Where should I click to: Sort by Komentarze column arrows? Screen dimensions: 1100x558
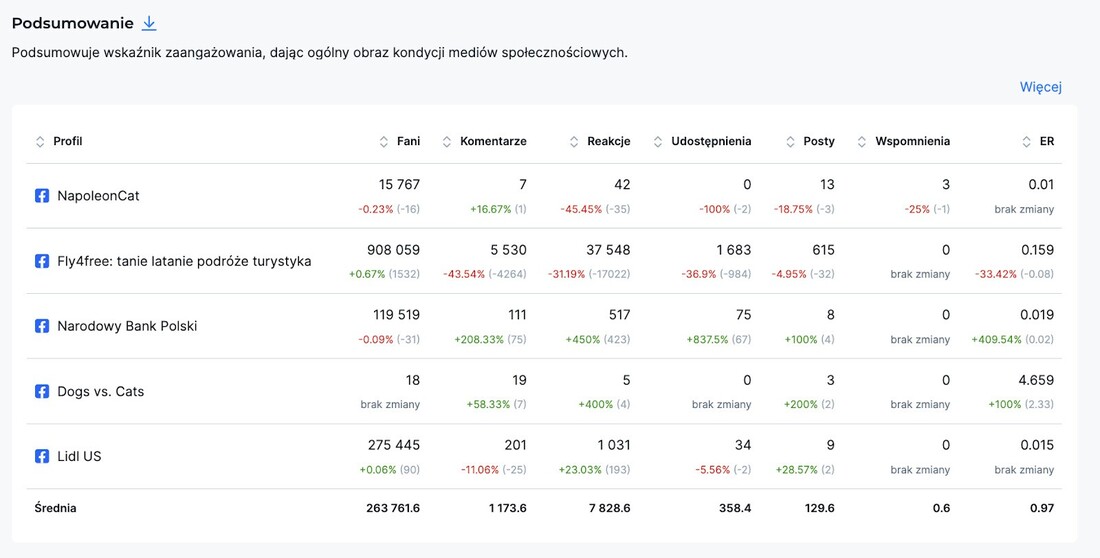tap(447, 142)
